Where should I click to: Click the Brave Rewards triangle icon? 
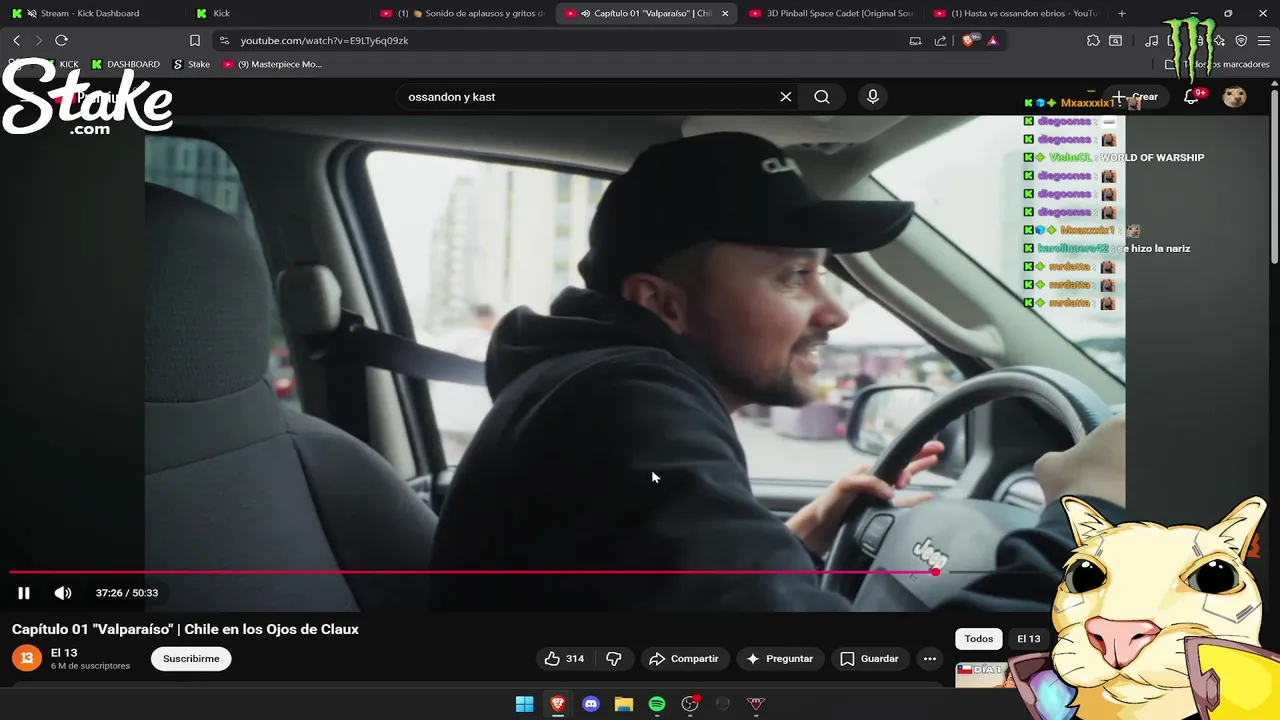pos(992,40)
